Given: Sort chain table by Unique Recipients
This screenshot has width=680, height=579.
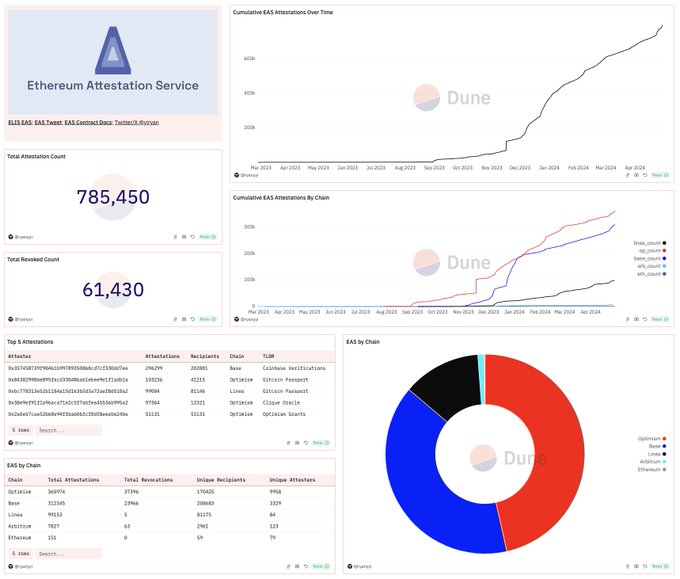Looking at the screenshot, I should (221, 480).
